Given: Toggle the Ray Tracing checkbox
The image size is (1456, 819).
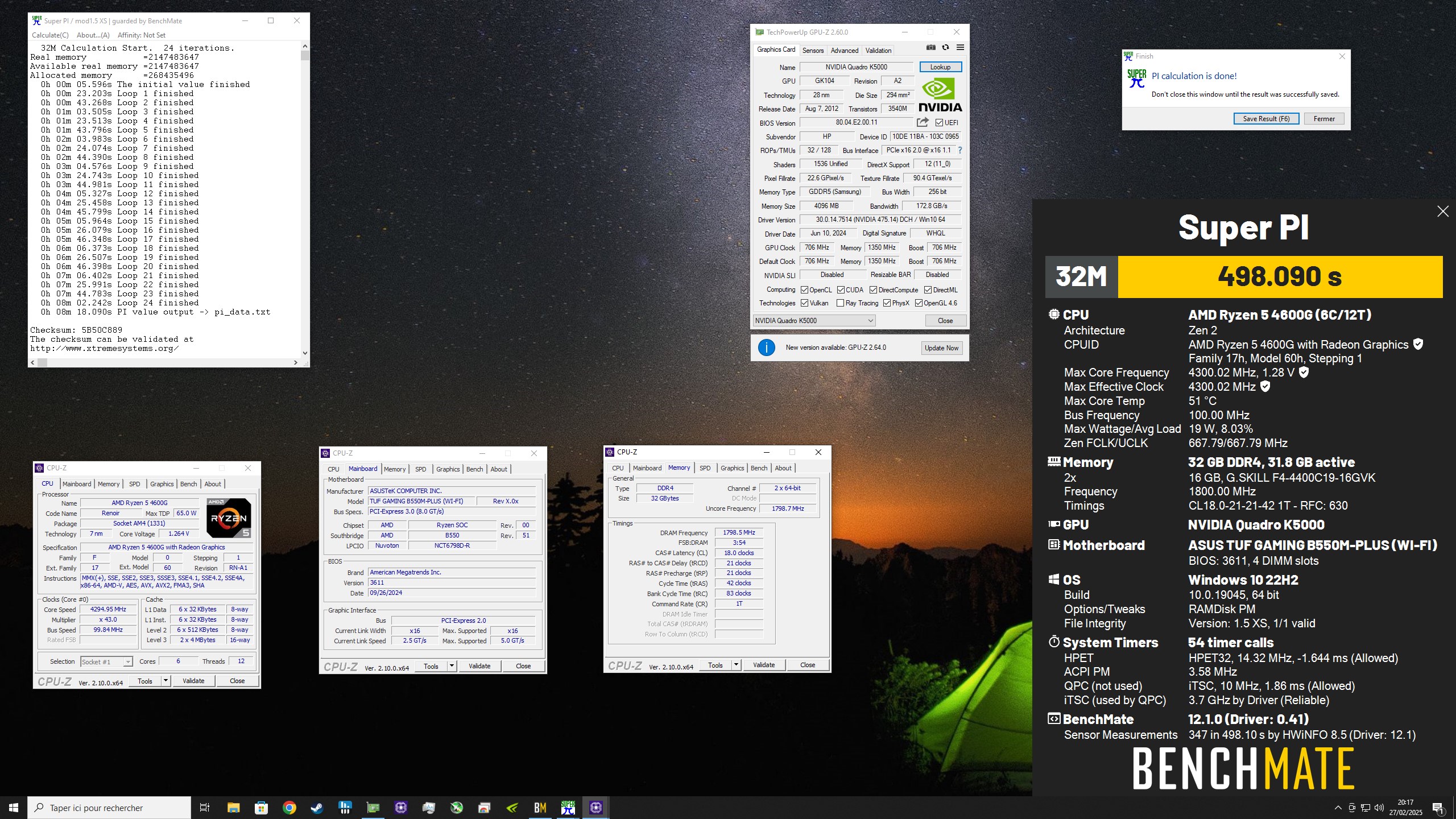Looking at the screenshot, I should click(x=841, y=303).
